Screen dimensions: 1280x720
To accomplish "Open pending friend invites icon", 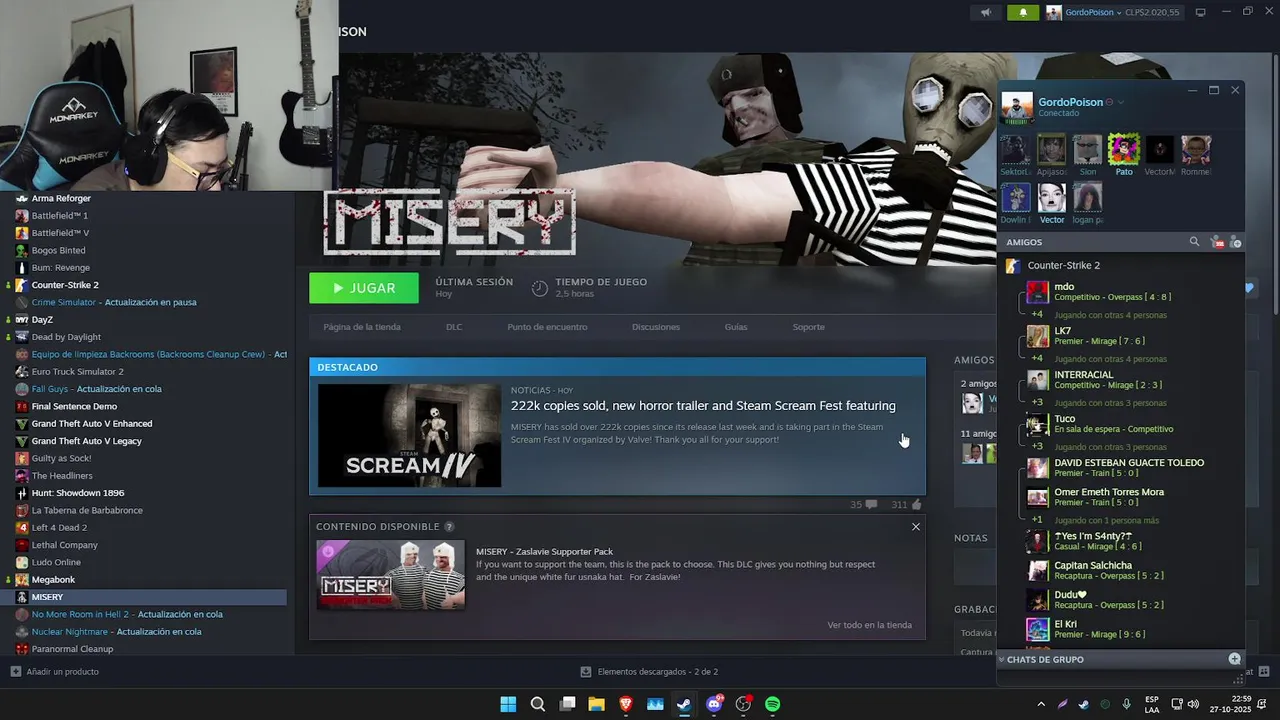I will pyautogui.click(x=1217, y=242).
